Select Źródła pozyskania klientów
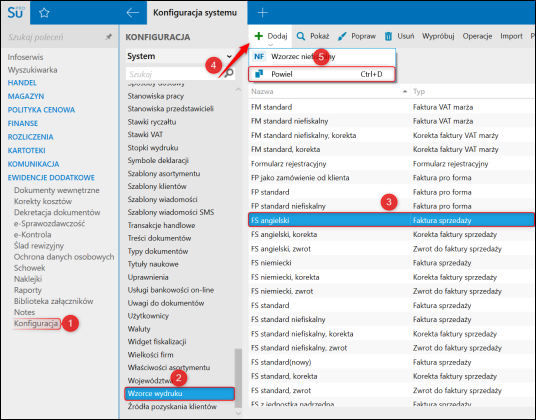This screenshot has height=420, width=536. pyautogui.click(x=172, y=407)
